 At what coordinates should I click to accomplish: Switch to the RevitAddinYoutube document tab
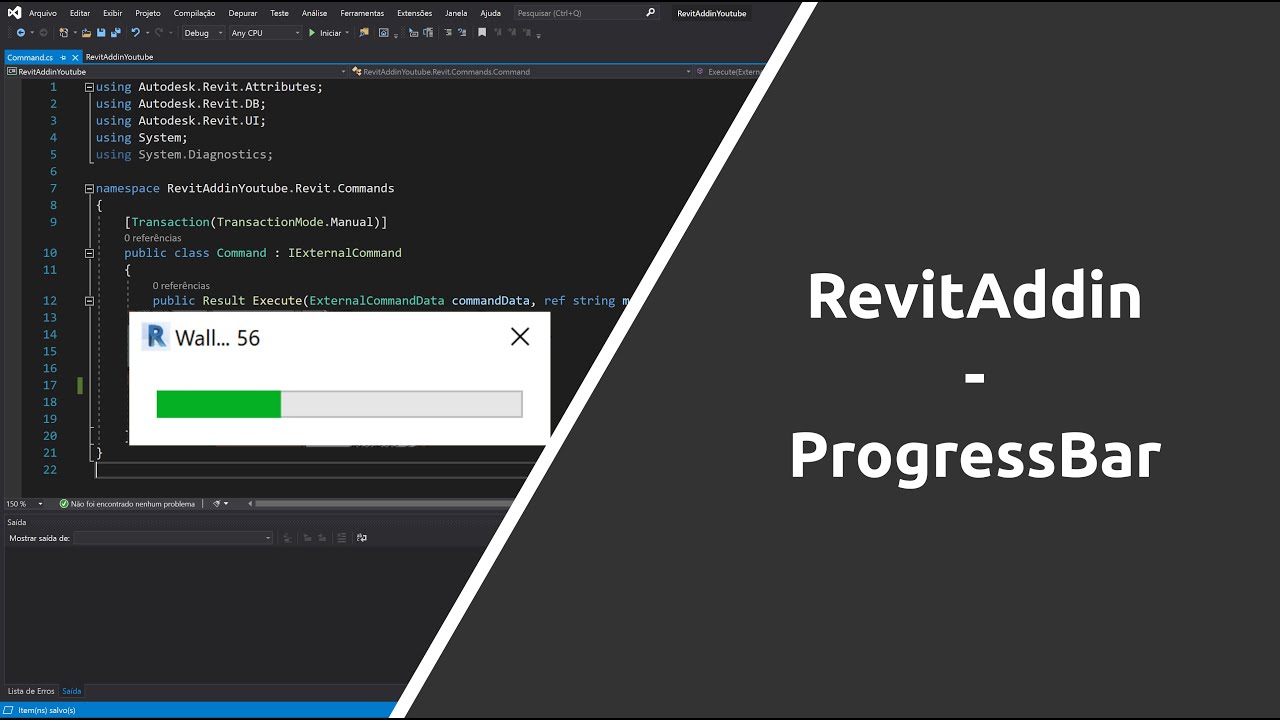(x=120, y=58)
